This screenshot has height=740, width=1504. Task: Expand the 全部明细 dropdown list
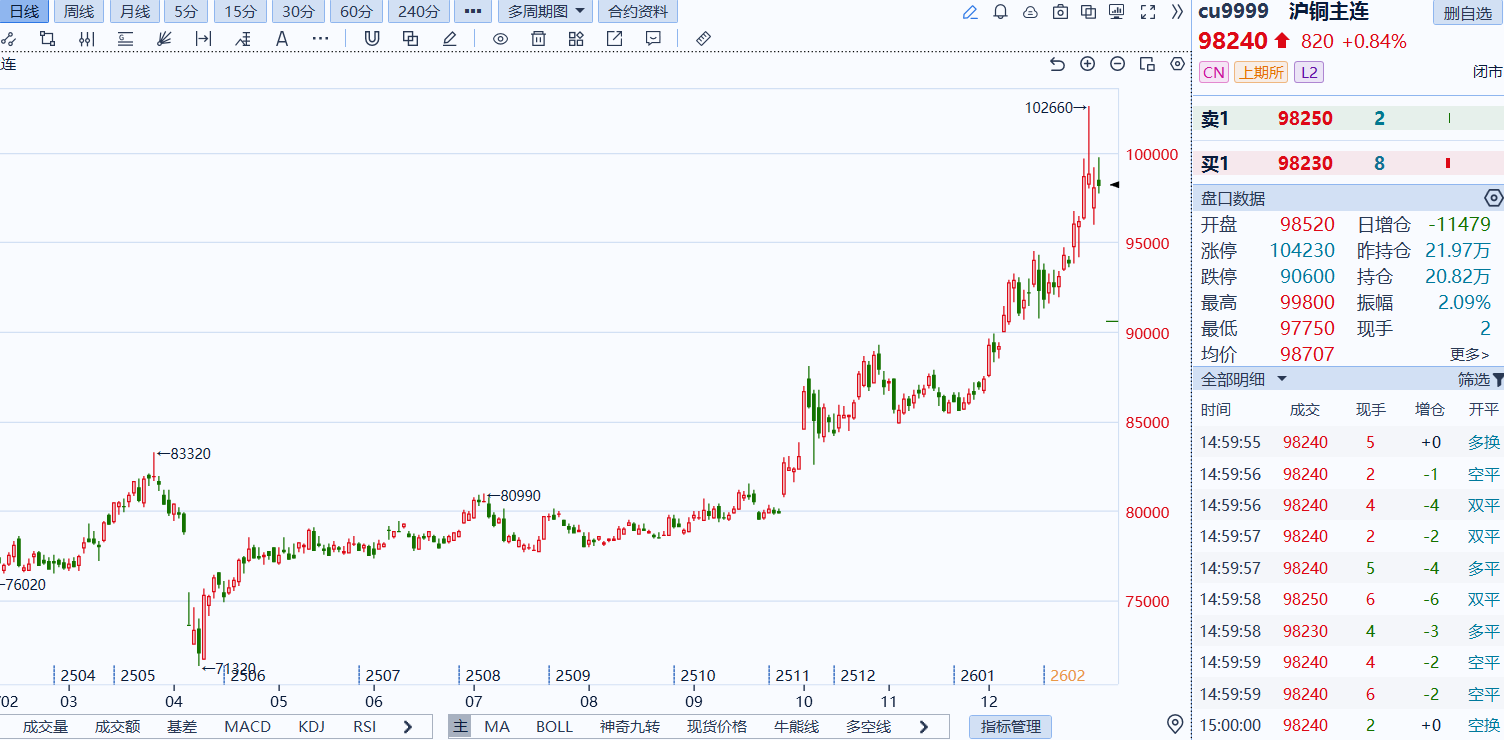point(1244,380)
